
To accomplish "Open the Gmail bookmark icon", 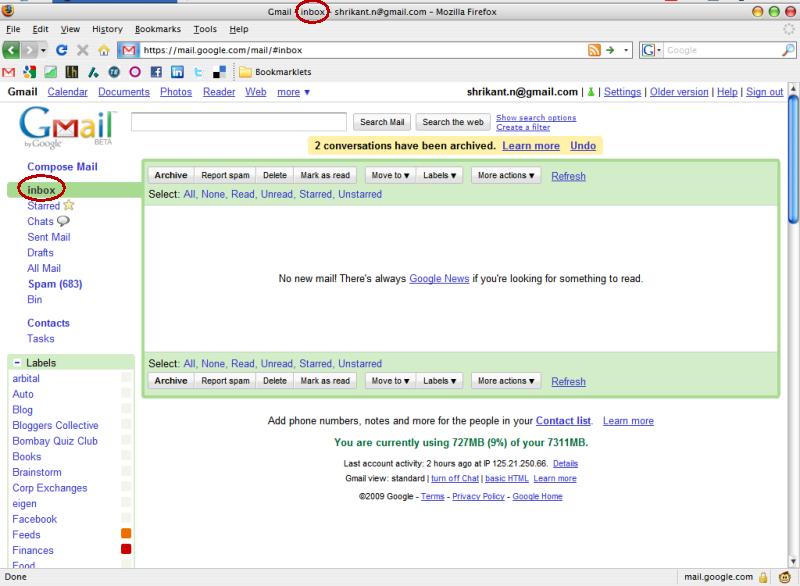I will (x=8, y=71).
